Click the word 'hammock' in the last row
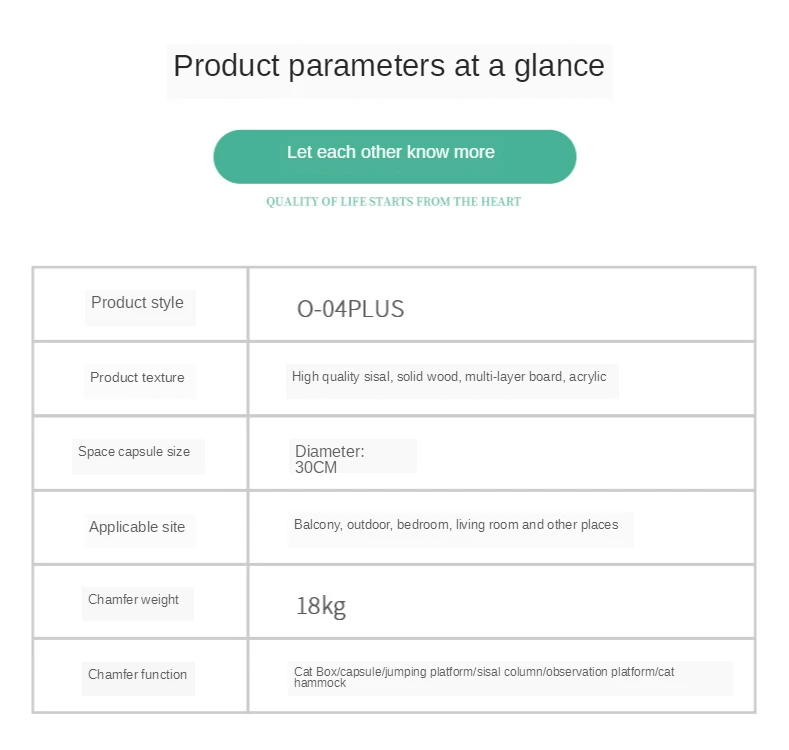The height and width of the screenshot is (750, 789). tap(320, 683)
